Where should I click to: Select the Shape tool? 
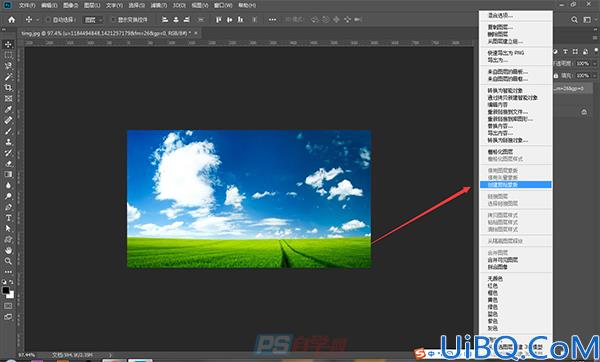click(8, 240)
